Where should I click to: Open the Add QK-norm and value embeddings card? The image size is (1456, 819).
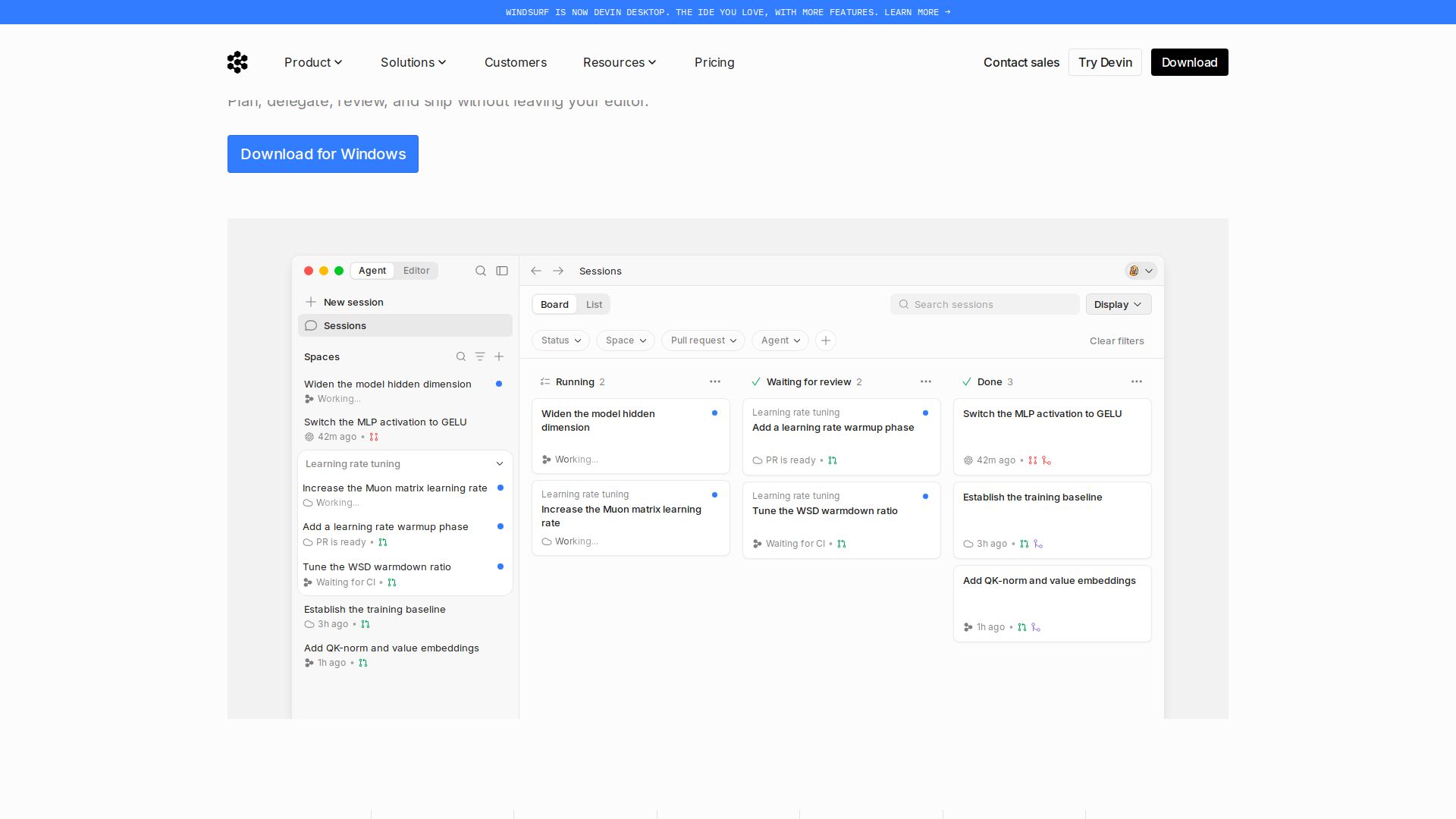click(x=1053, y=604)
